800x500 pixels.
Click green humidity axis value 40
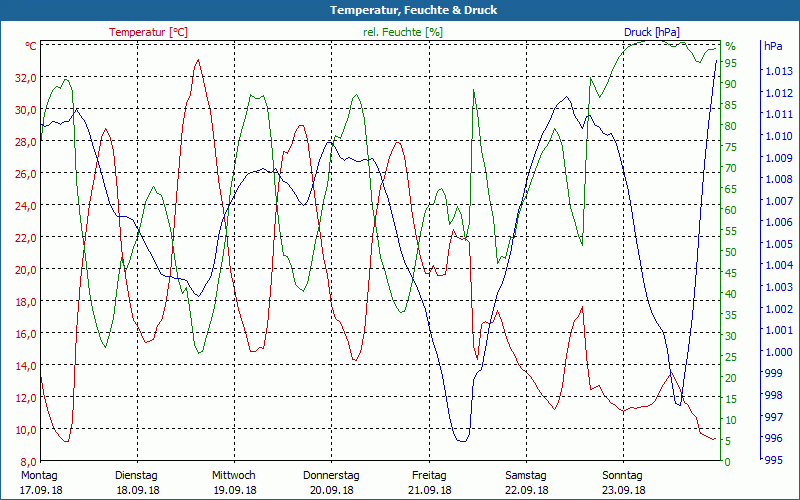point(730,294)
